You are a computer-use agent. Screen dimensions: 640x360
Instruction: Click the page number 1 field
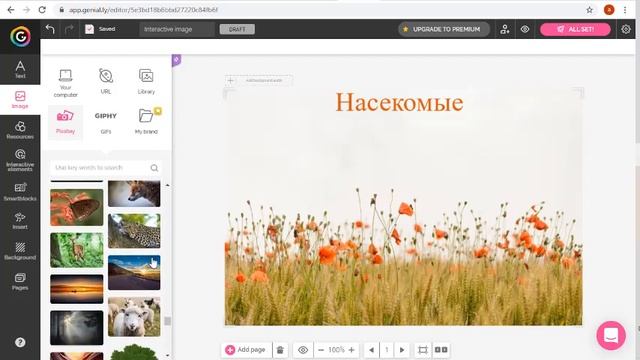(x=387, y=350)
